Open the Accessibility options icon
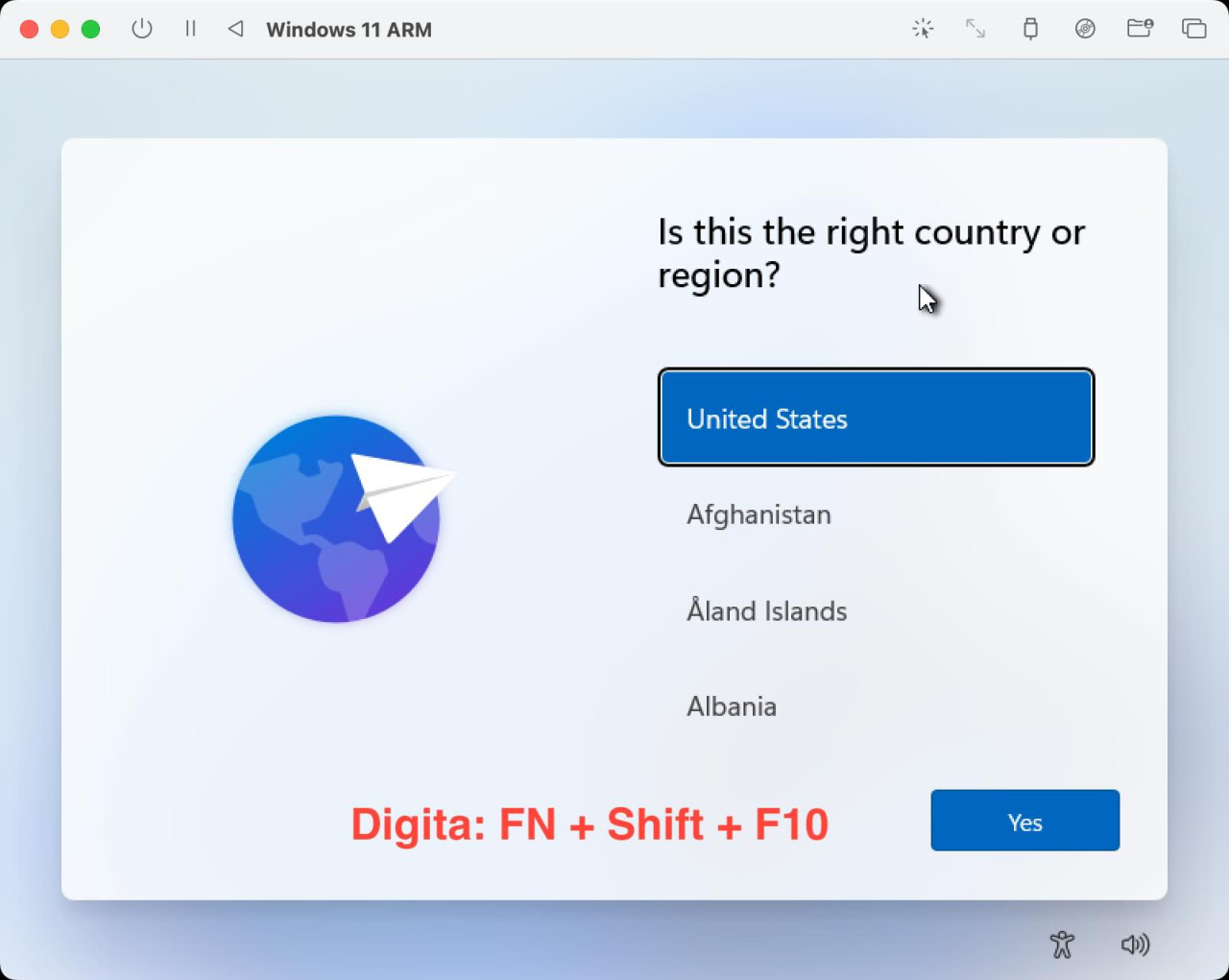This screenshot has height=980, width=1229. coord(1062,944)
